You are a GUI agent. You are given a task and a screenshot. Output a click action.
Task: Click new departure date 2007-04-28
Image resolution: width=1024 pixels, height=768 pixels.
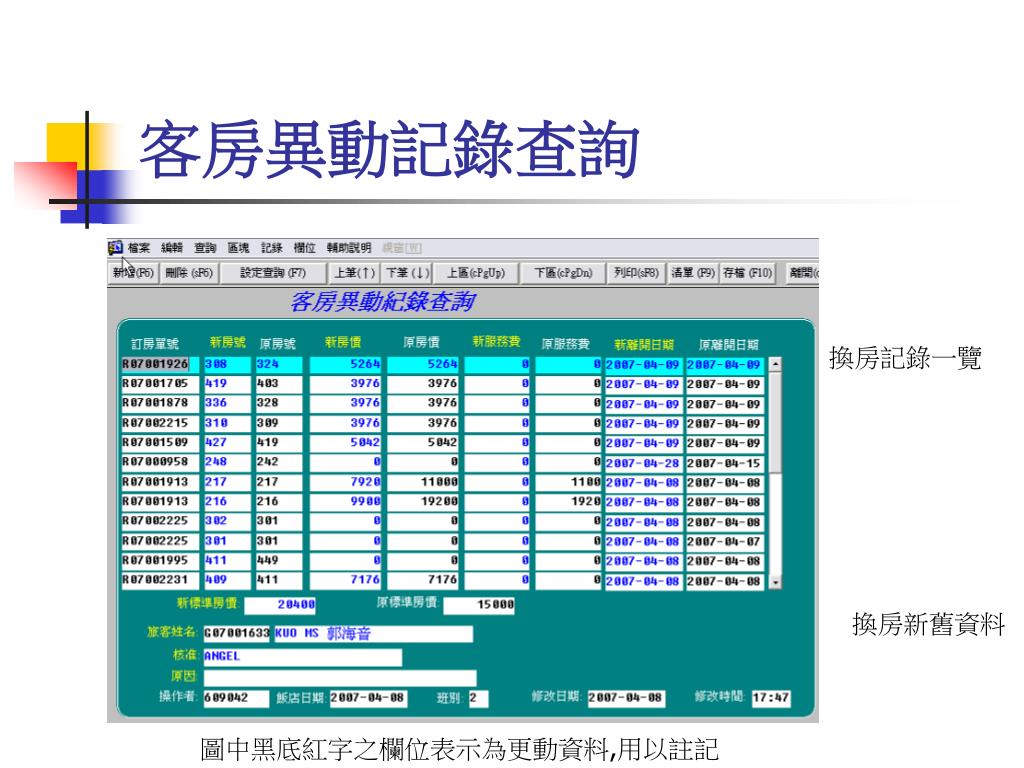pyautogui.click(x=643, y=462)
